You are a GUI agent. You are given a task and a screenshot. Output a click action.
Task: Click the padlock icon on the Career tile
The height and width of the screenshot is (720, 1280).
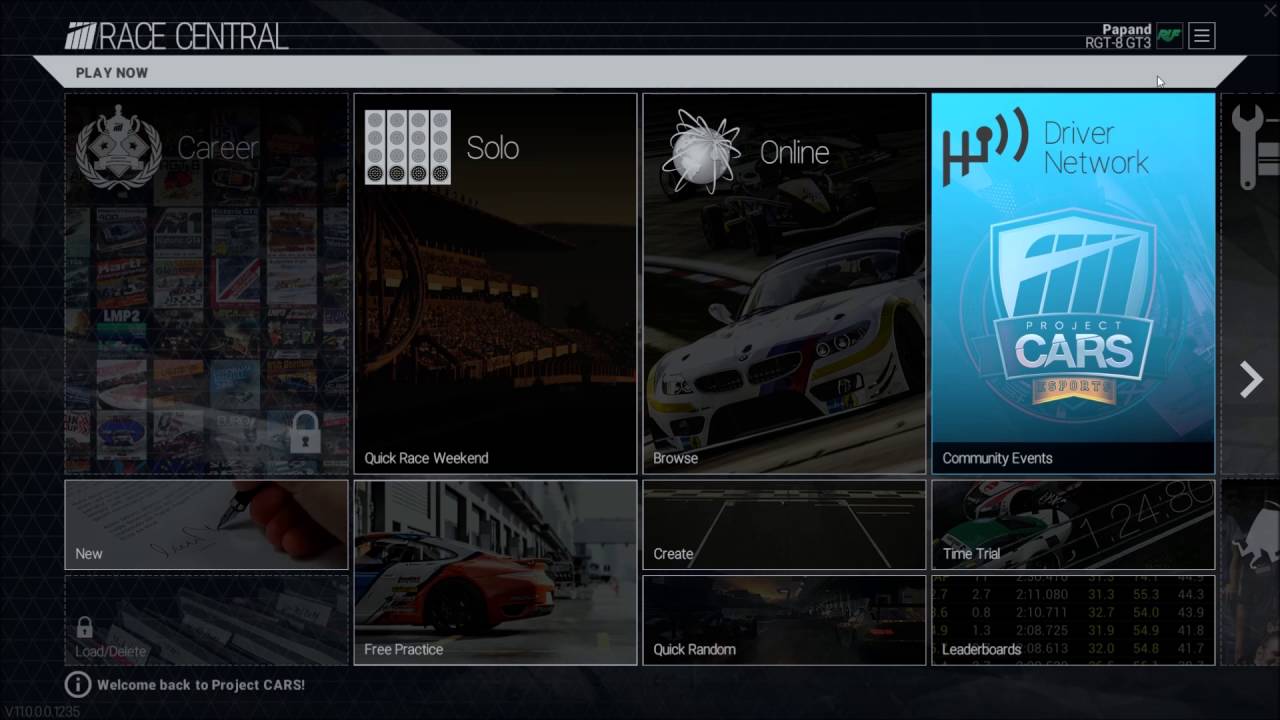305,431
